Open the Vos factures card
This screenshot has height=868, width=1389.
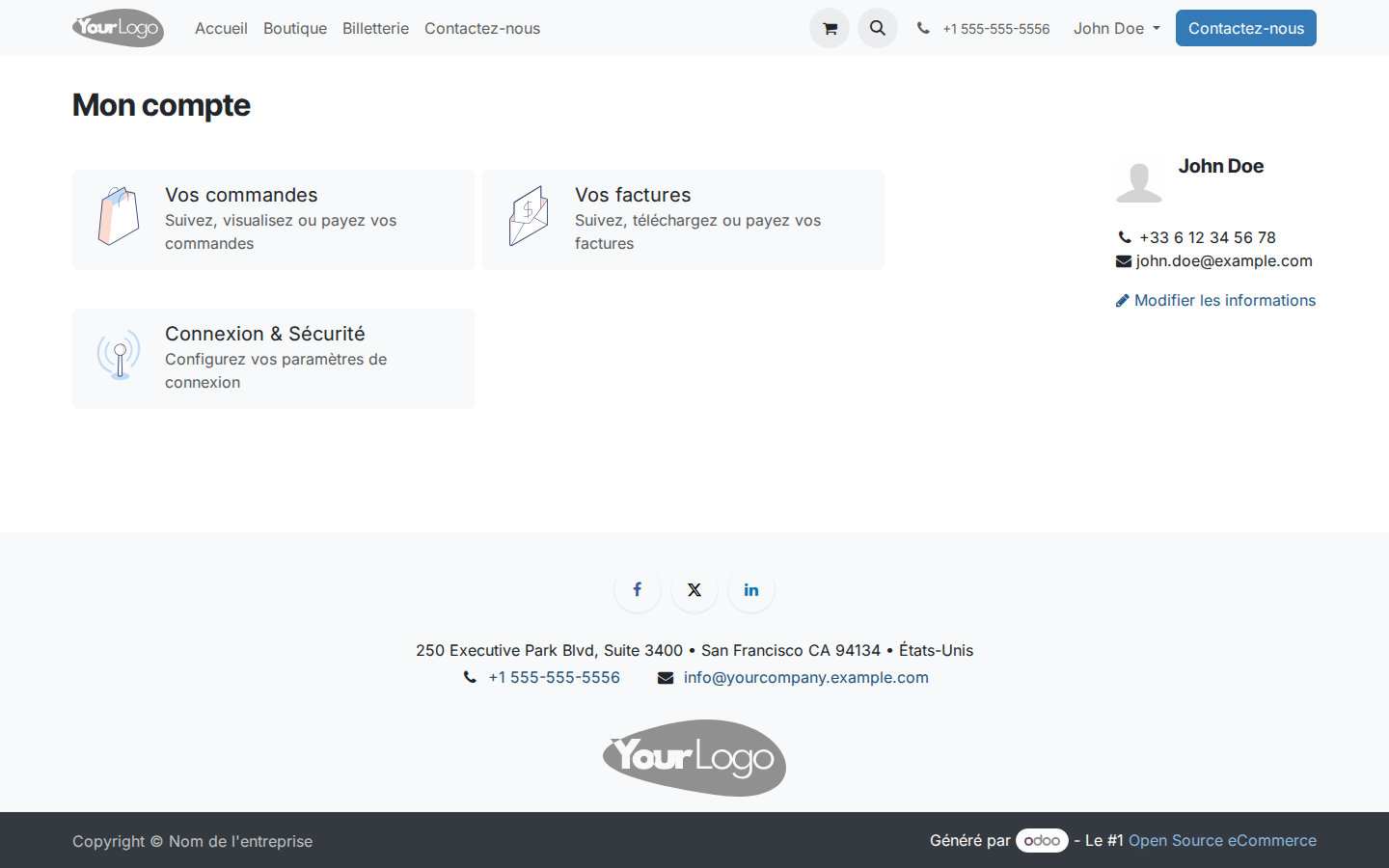683,220
